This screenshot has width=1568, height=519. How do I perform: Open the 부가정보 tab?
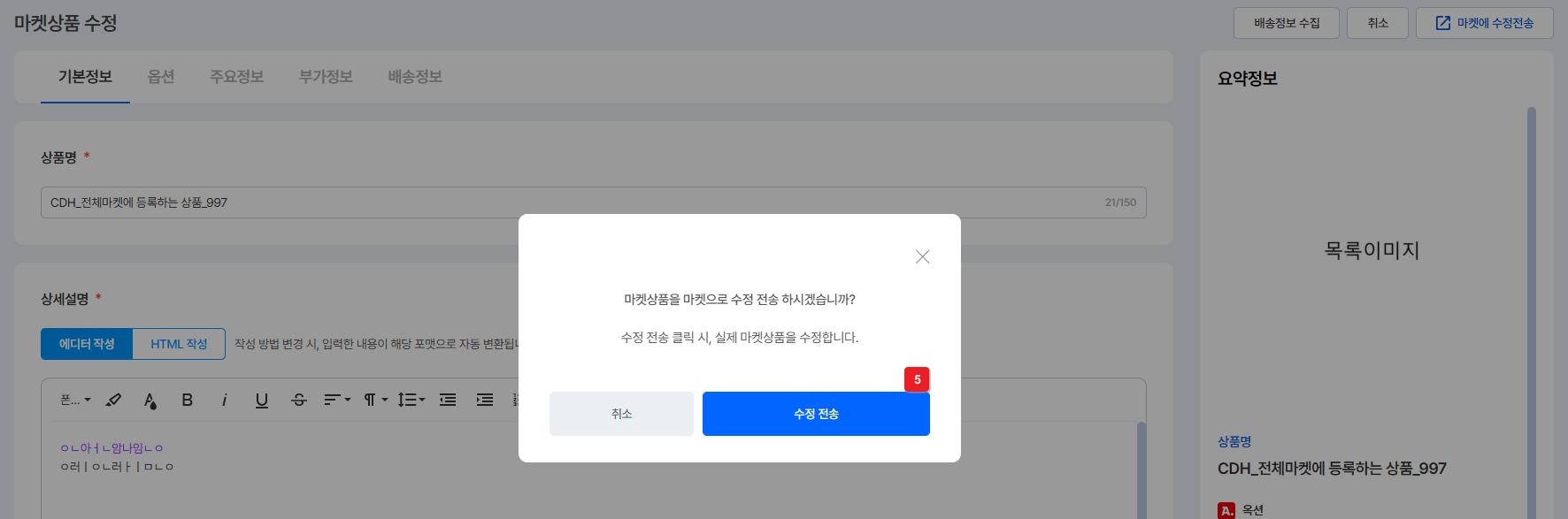pos(326,77)
